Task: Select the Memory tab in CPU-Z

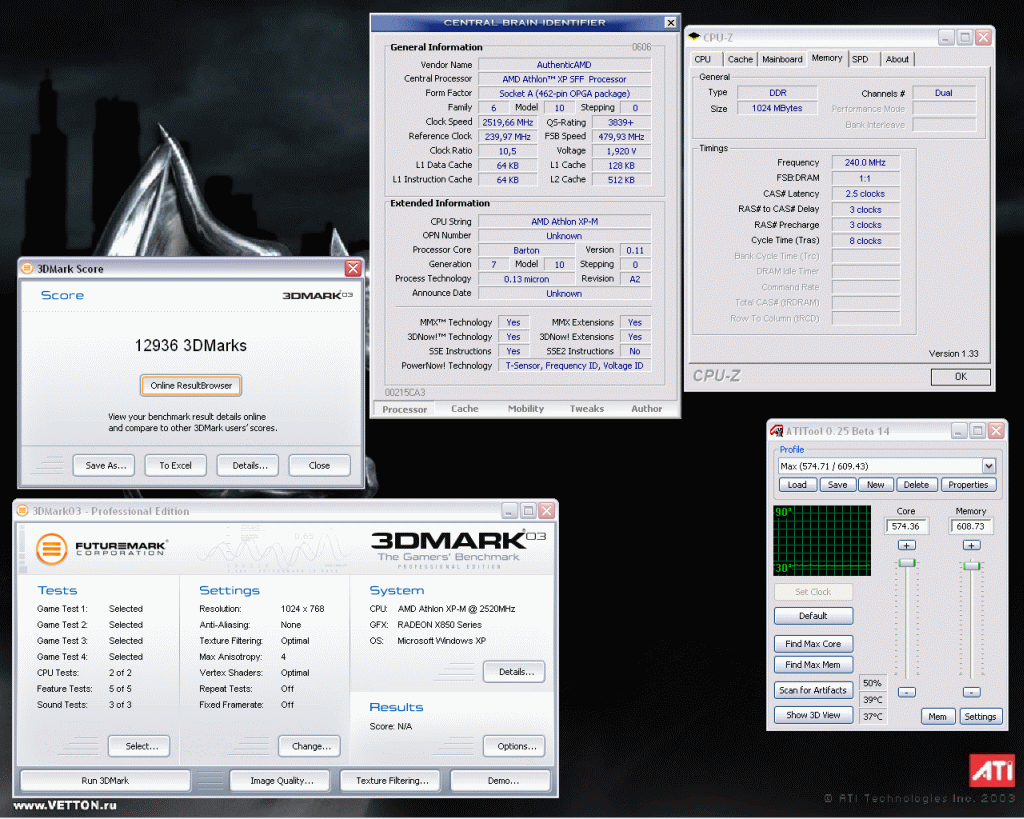Action: point(827,58)
